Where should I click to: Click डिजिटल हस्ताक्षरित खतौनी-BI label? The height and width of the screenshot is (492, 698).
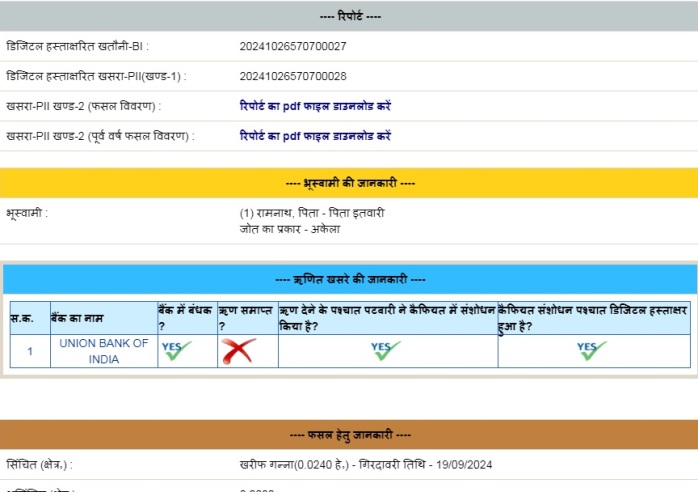coord(77,46)
